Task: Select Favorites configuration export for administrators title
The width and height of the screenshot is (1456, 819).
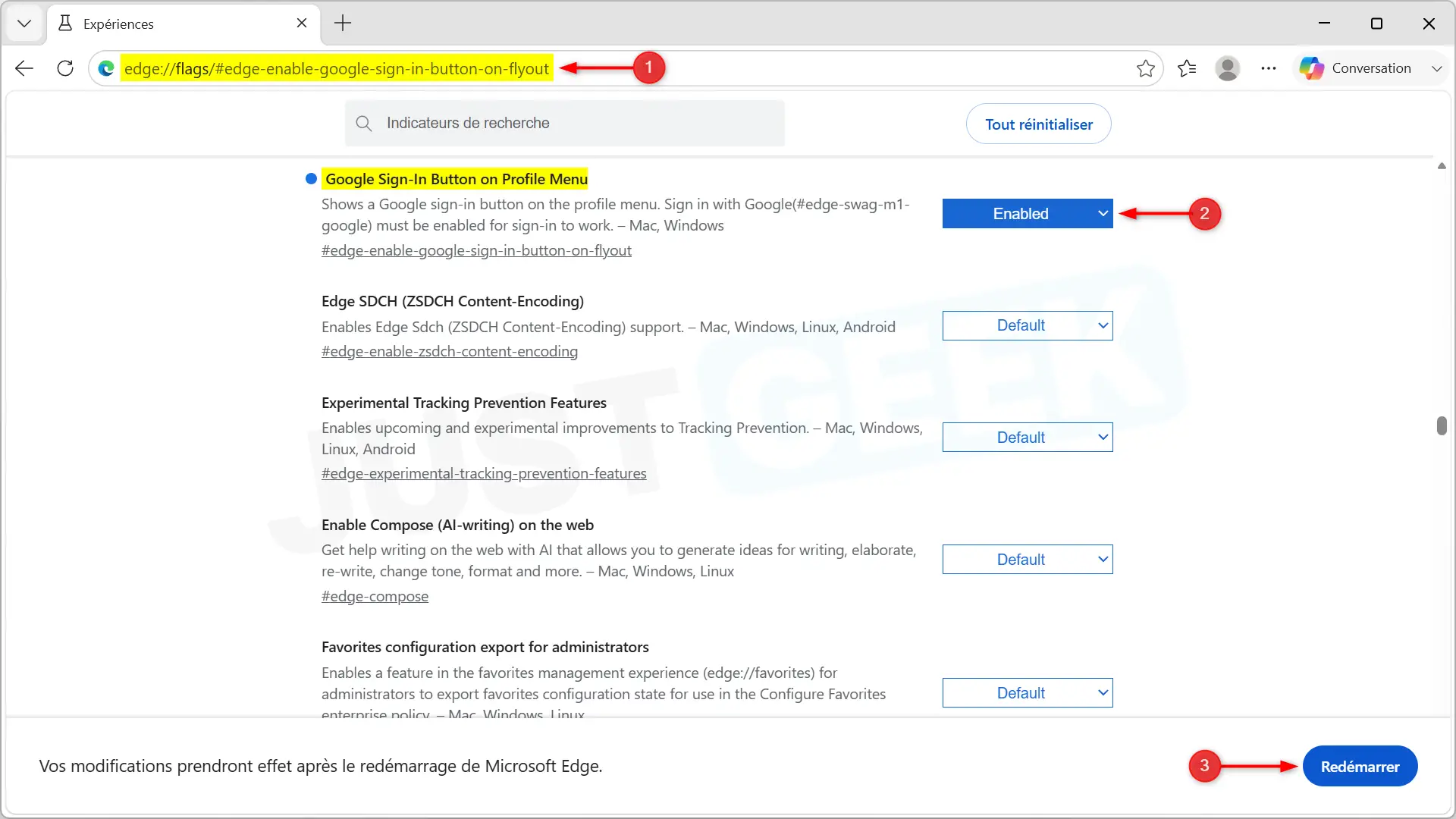Action: click(485, 647)
